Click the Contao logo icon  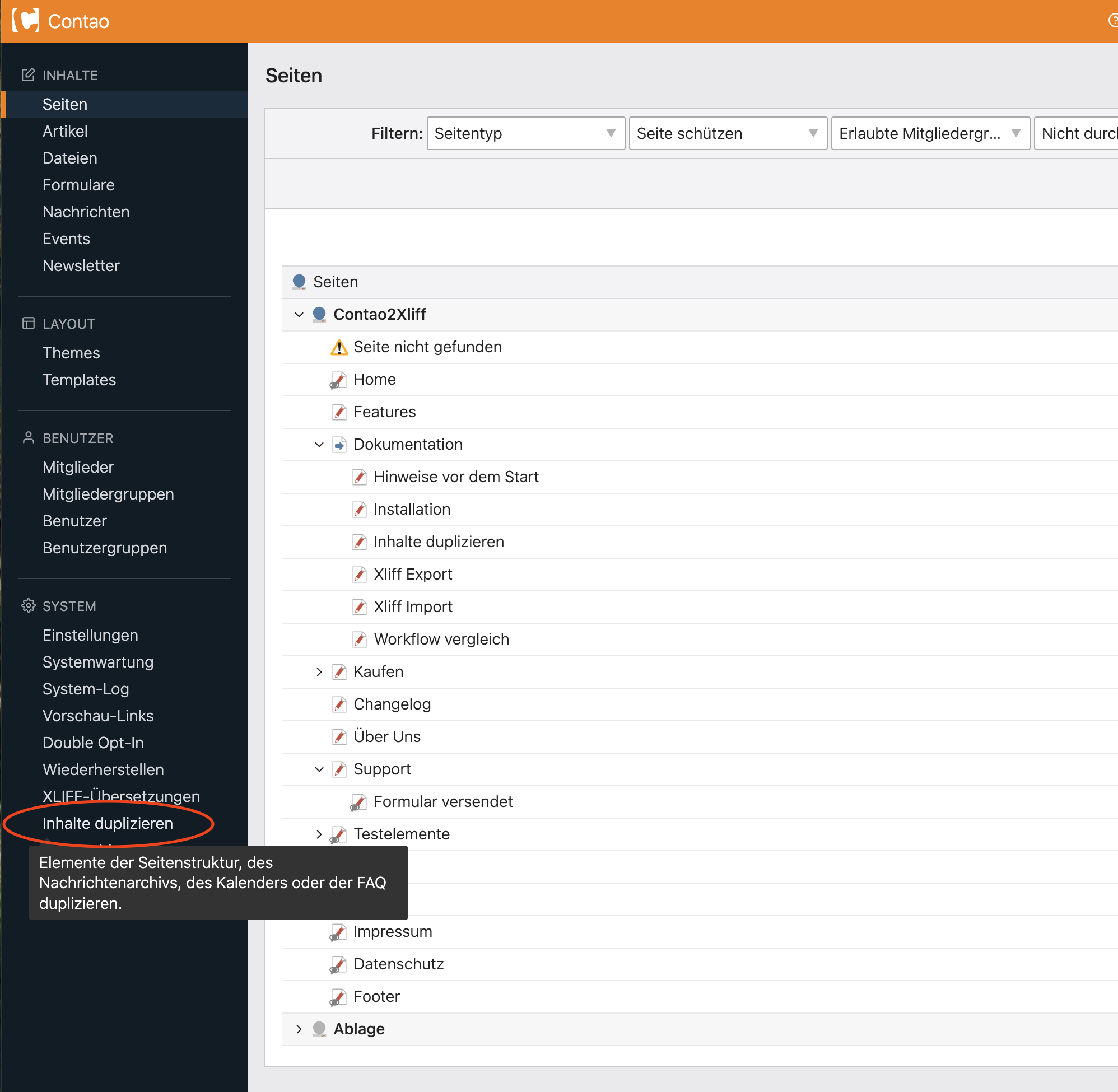(x=26, y=21)
